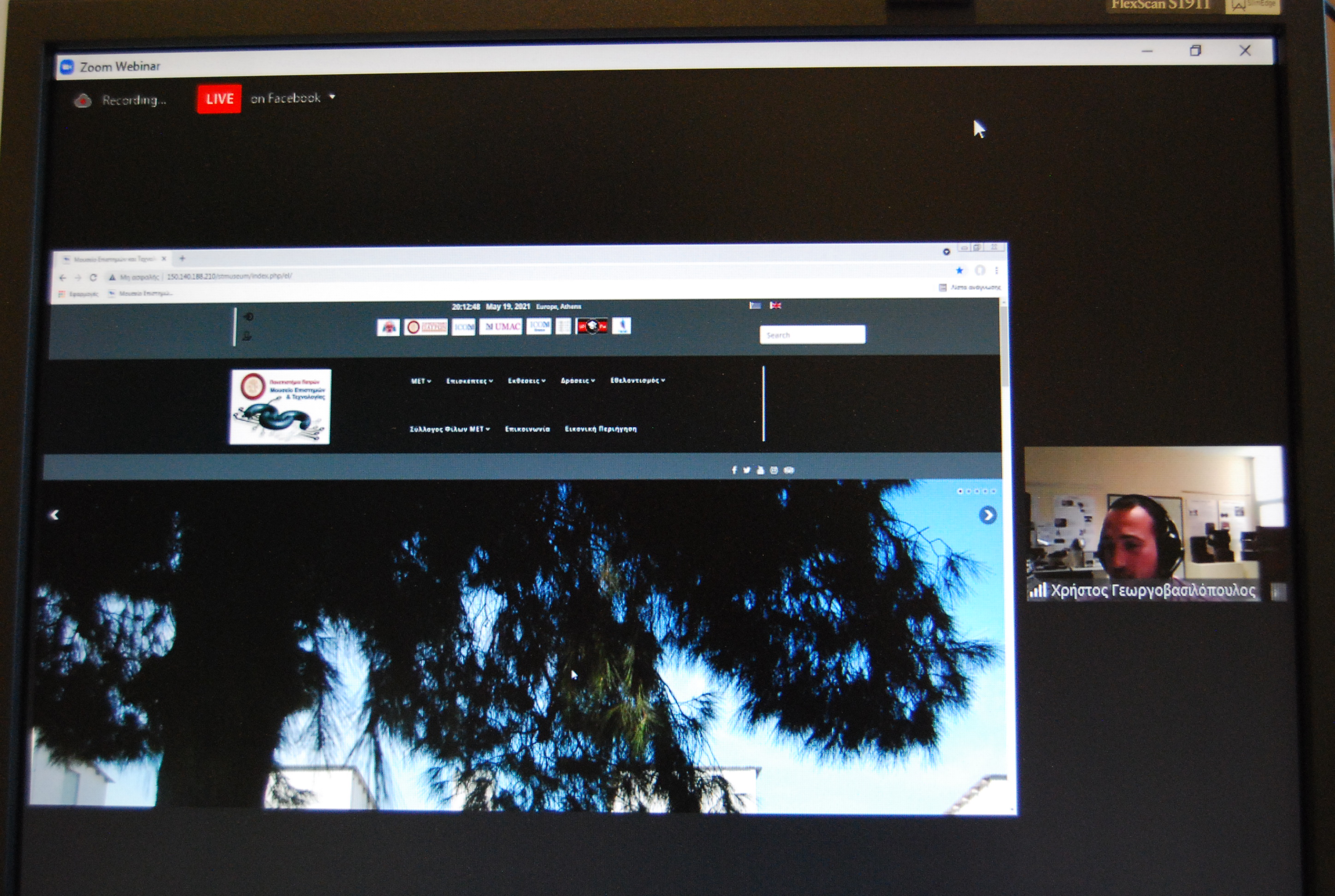Screen dimensions: 1335x896
Task: Open the museum's Facebook social icon
Action: (734, 470)
